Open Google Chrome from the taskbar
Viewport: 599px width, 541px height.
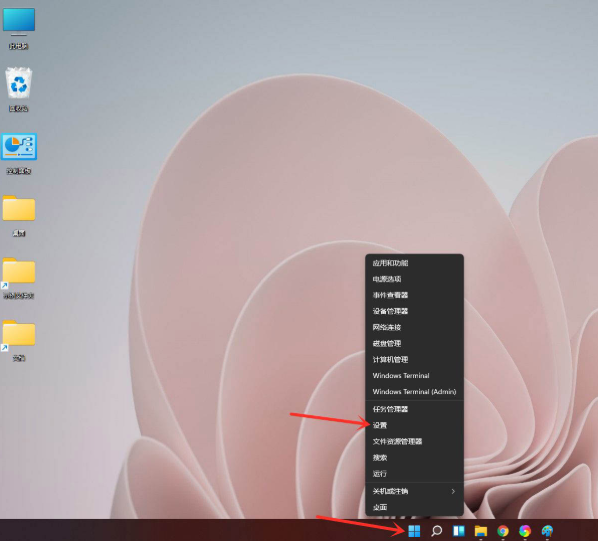[x=503, y=531]
